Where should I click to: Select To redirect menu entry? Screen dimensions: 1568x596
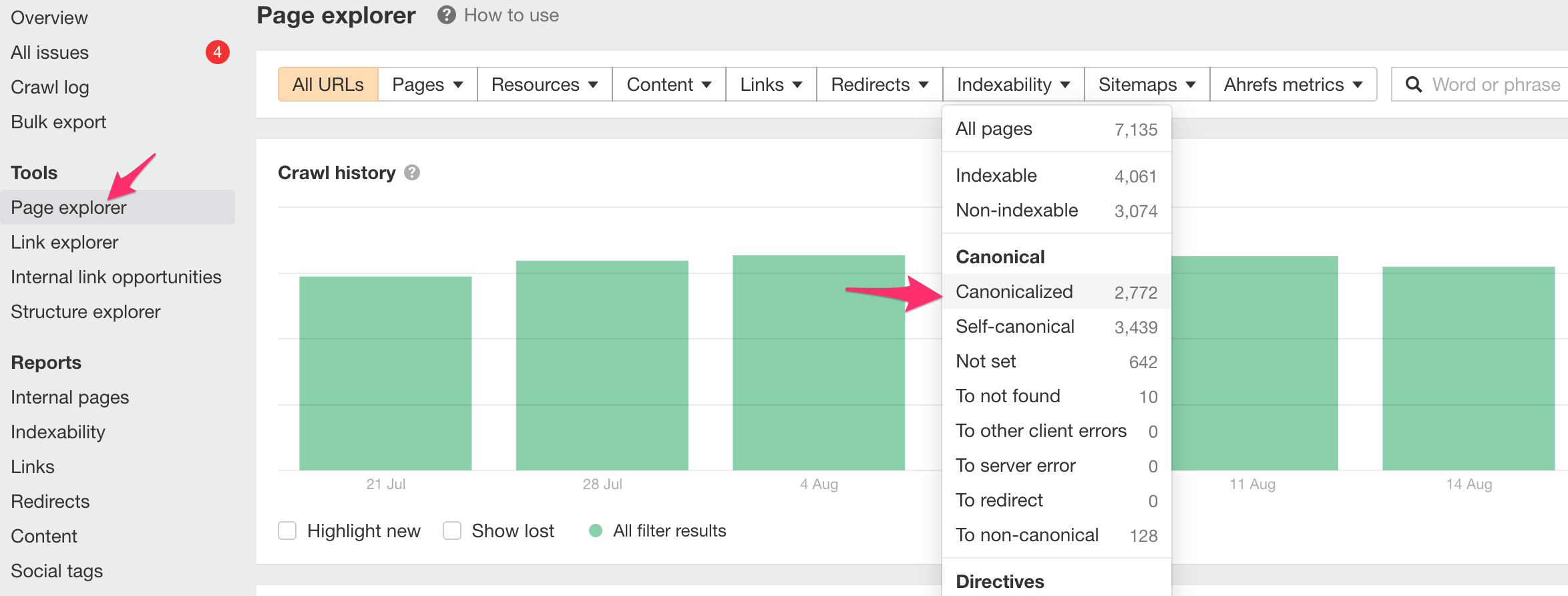1056,500
